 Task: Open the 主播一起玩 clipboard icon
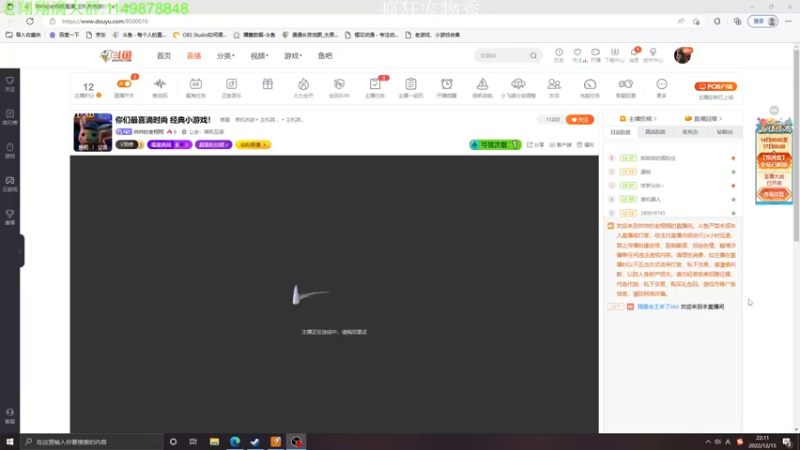point(411,84)
